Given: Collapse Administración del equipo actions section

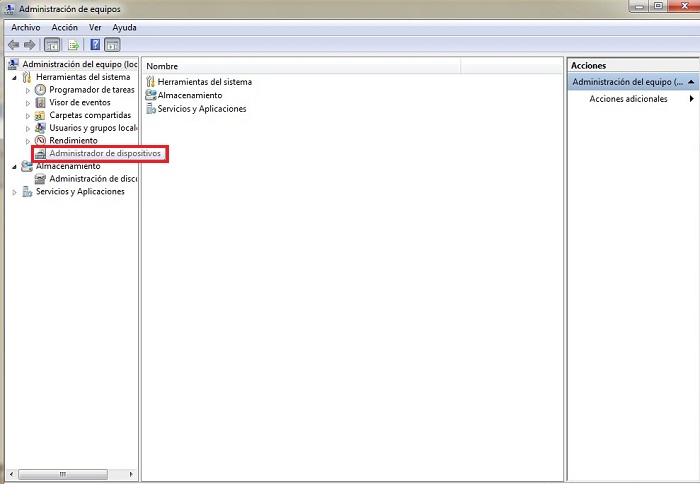Looking at the screenshot, I should point(691,82).
